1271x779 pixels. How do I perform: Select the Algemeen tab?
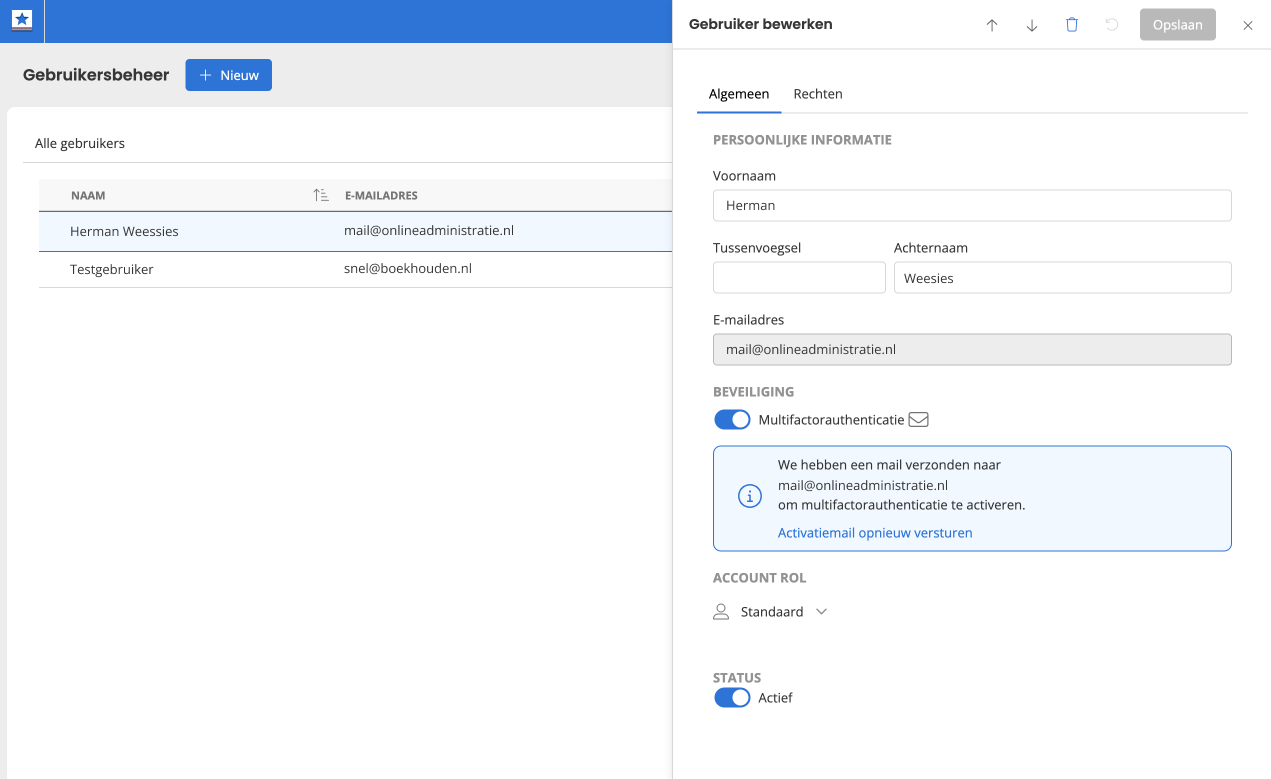[x=738, y=94]
